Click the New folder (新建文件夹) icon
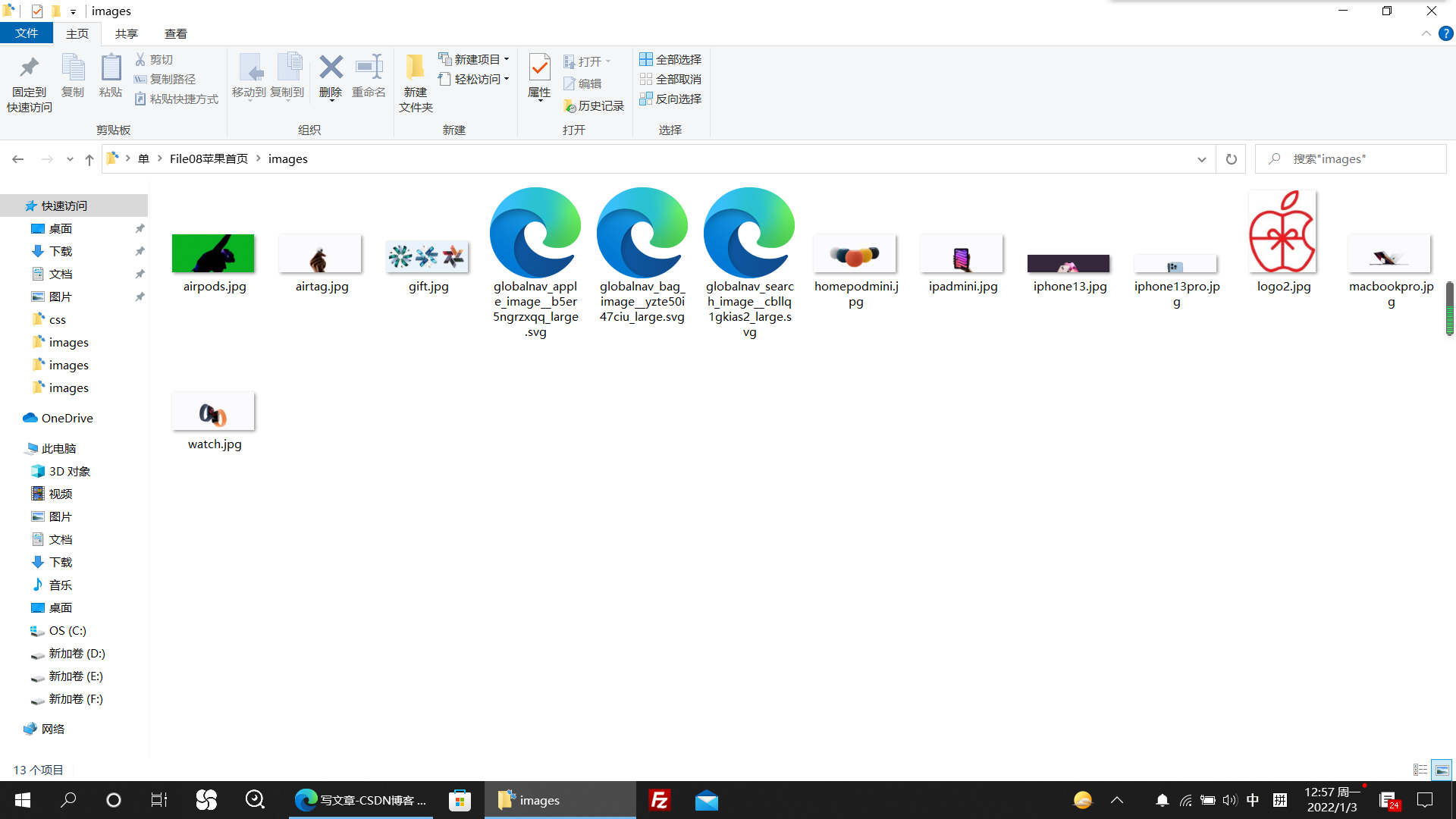 point(415,68)
